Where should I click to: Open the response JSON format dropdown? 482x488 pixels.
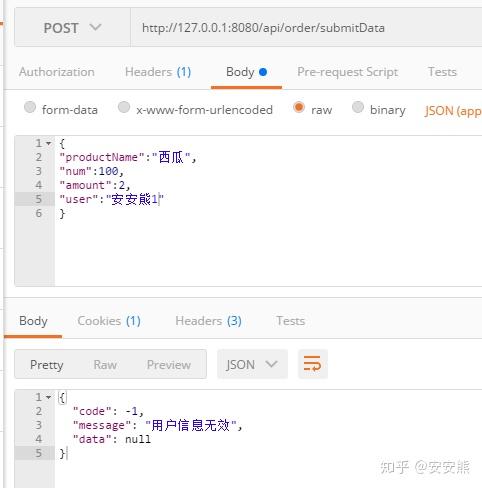252,364
